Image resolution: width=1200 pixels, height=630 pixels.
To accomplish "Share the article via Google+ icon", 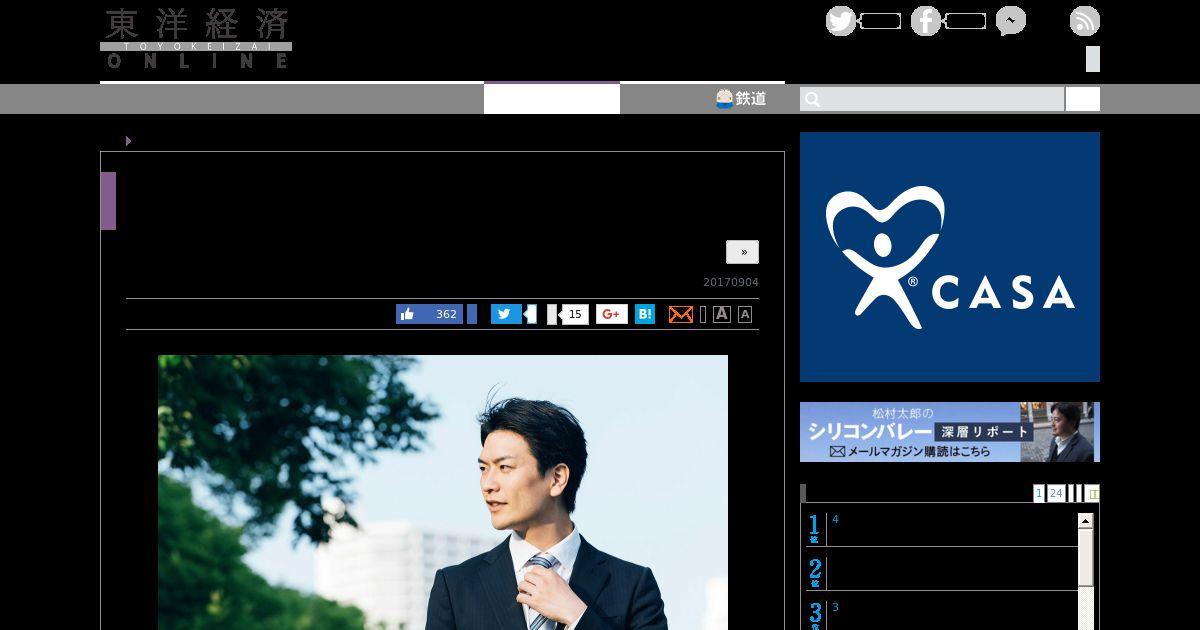I will tap(612, 314).
